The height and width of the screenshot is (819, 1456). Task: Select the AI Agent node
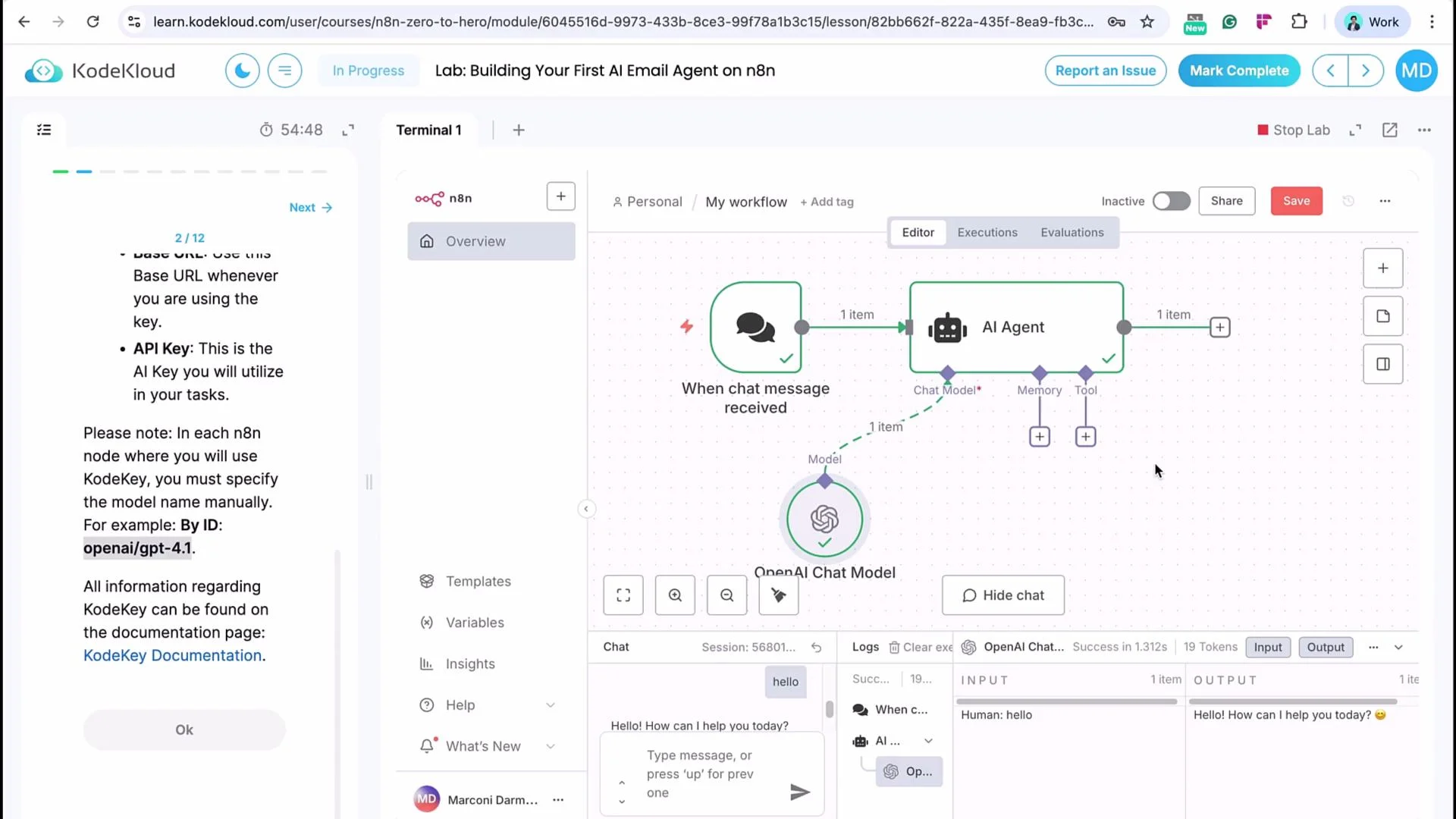1016,327
